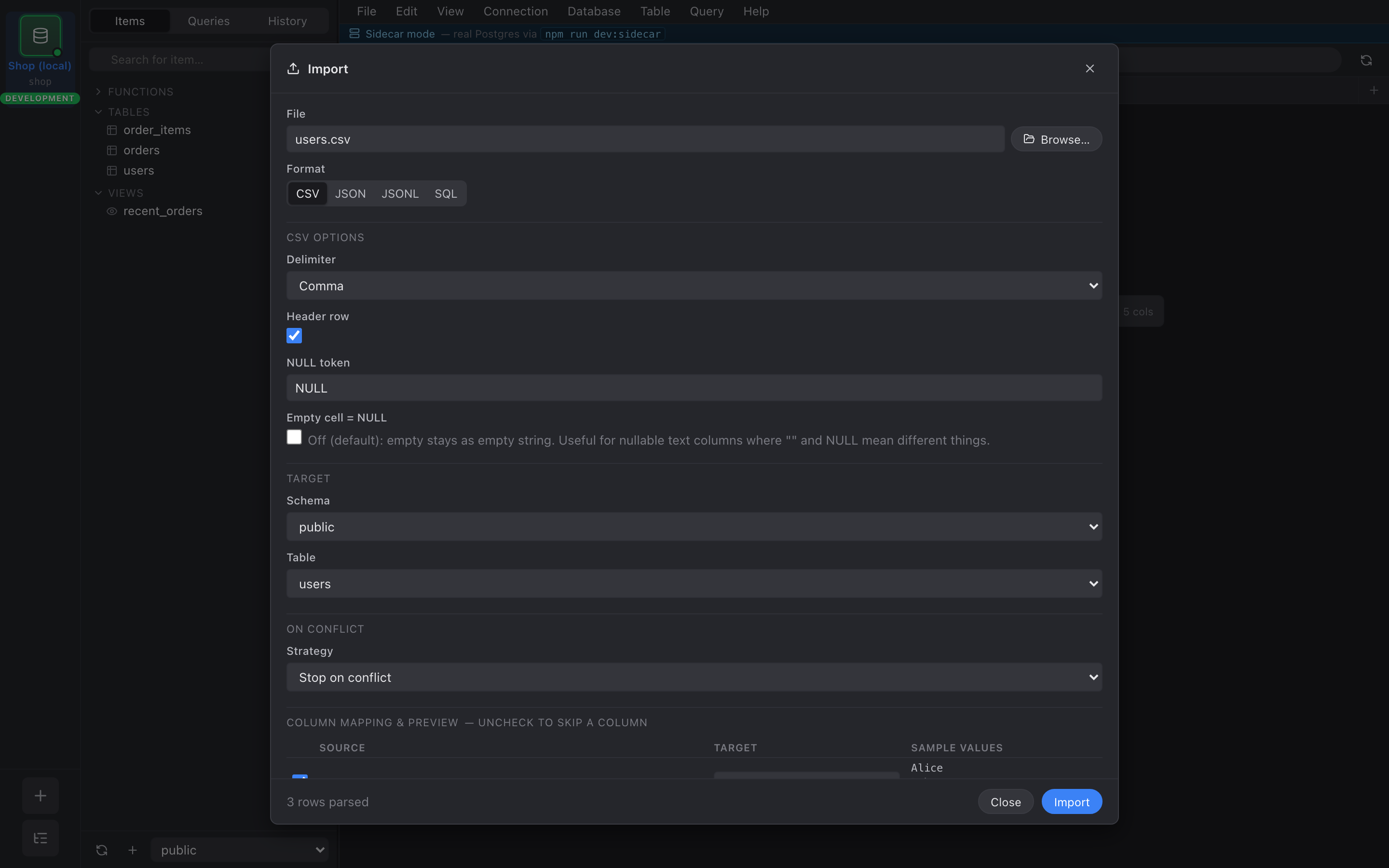Add a new tab with the top-right plus
Image resolution: width=1389 pixels, height=868 pixels.
1374,90
